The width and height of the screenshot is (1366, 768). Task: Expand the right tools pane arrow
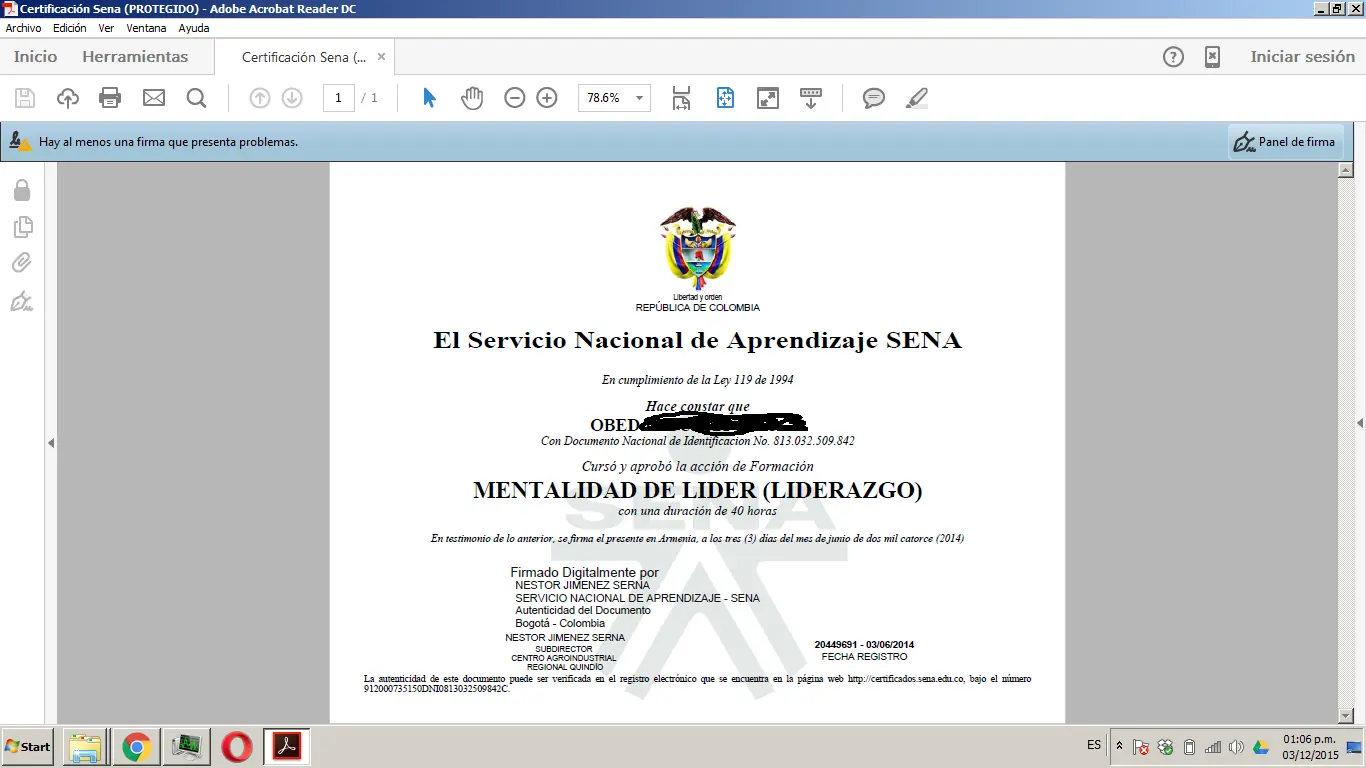coord(1360,424)
